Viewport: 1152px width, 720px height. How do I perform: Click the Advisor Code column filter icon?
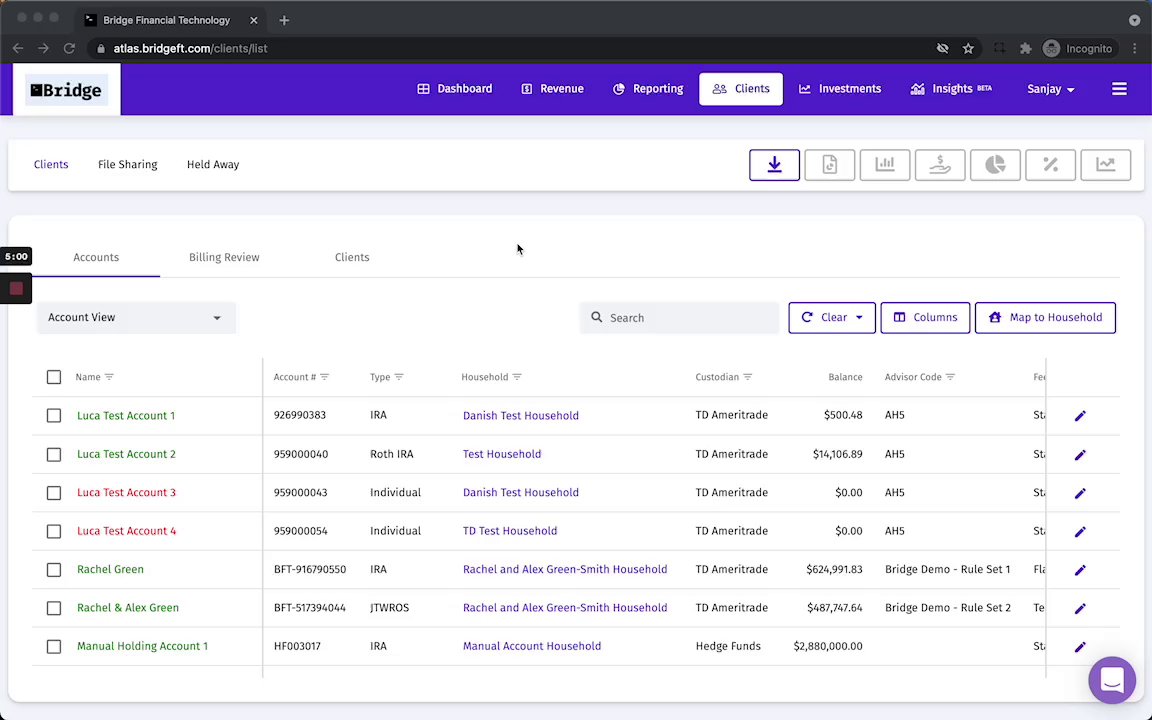pos(950,377)
